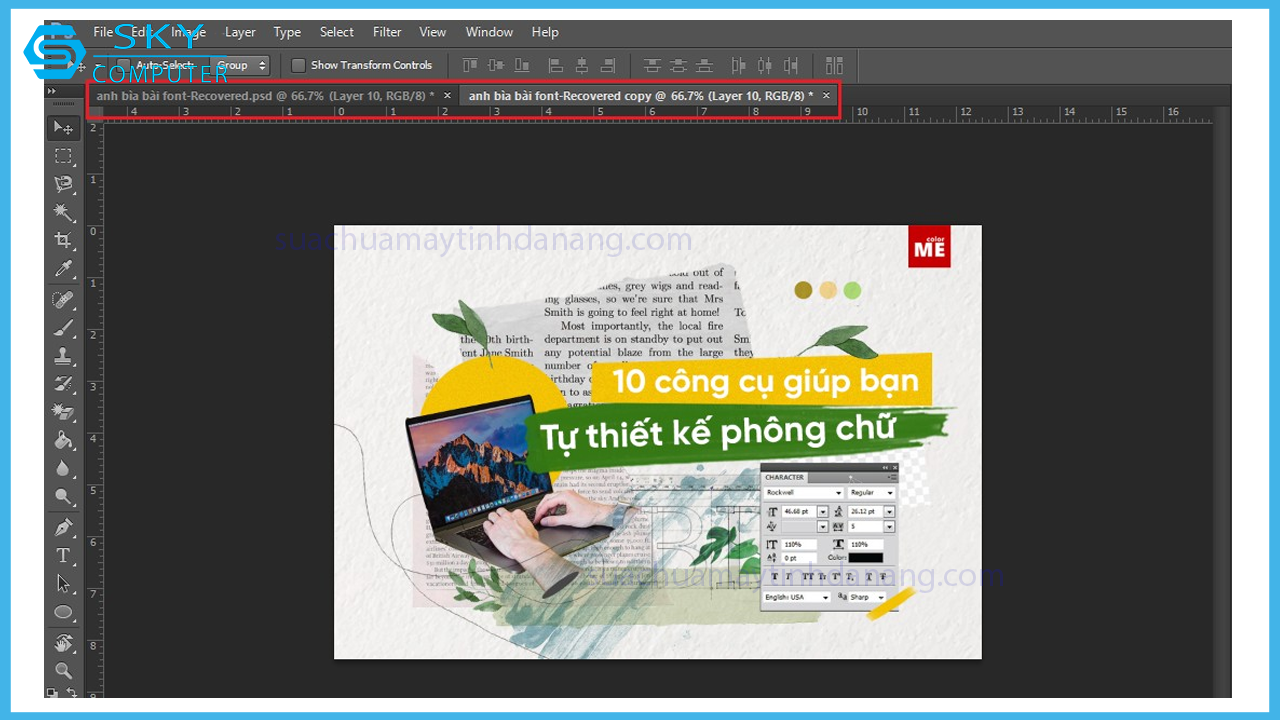Activate the Horizontal Type tool
The image size is (1280, 720).
(x=64, y=556)
